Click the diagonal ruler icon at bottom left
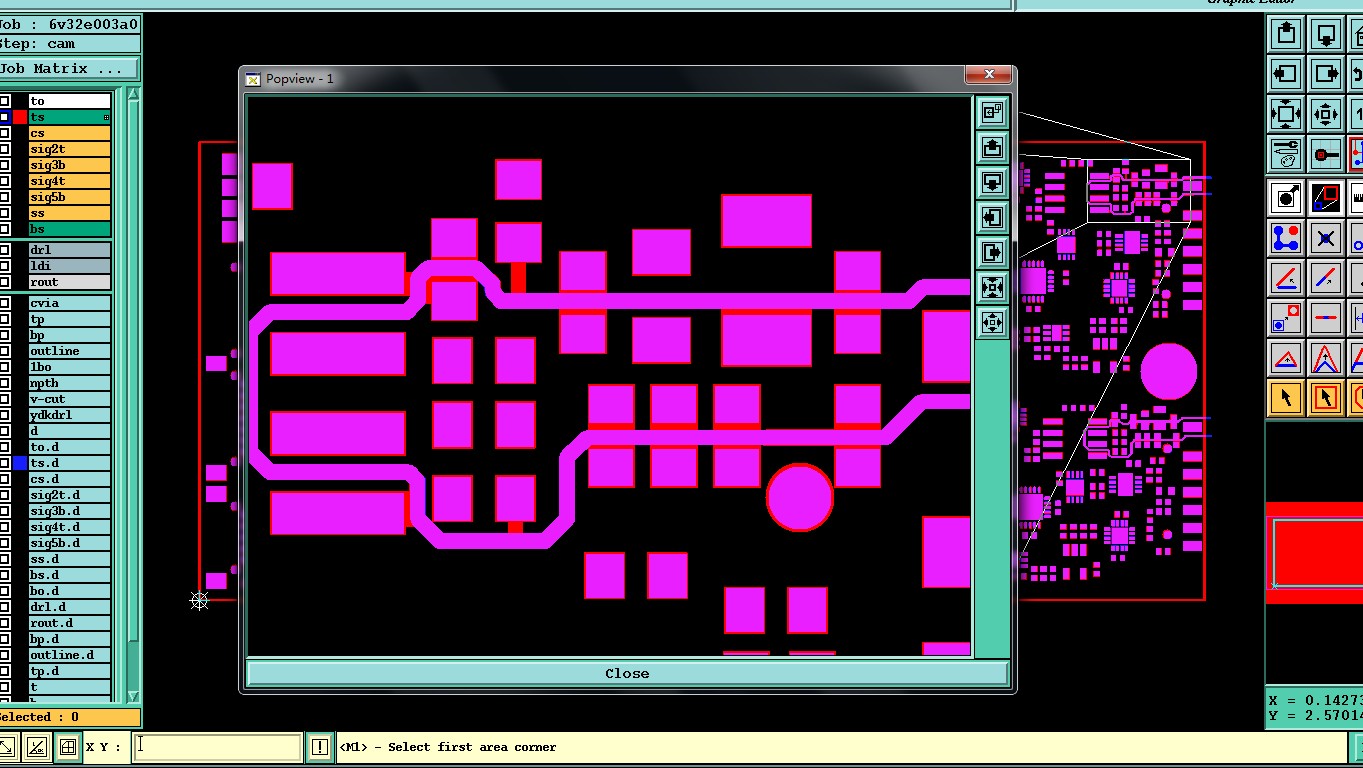Viewport: 1363px width, 768px height. [36, 747]
